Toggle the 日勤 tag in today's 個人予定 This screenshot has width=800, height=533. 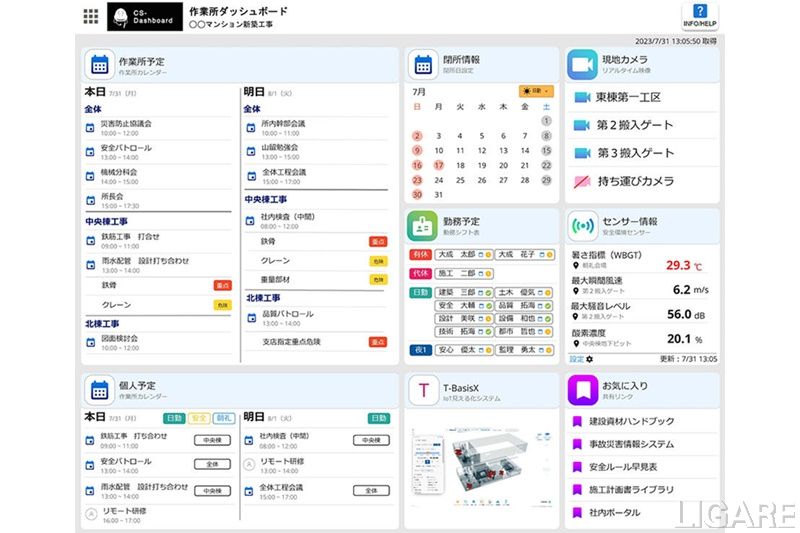pyautogui.click(x=174, y=418)
